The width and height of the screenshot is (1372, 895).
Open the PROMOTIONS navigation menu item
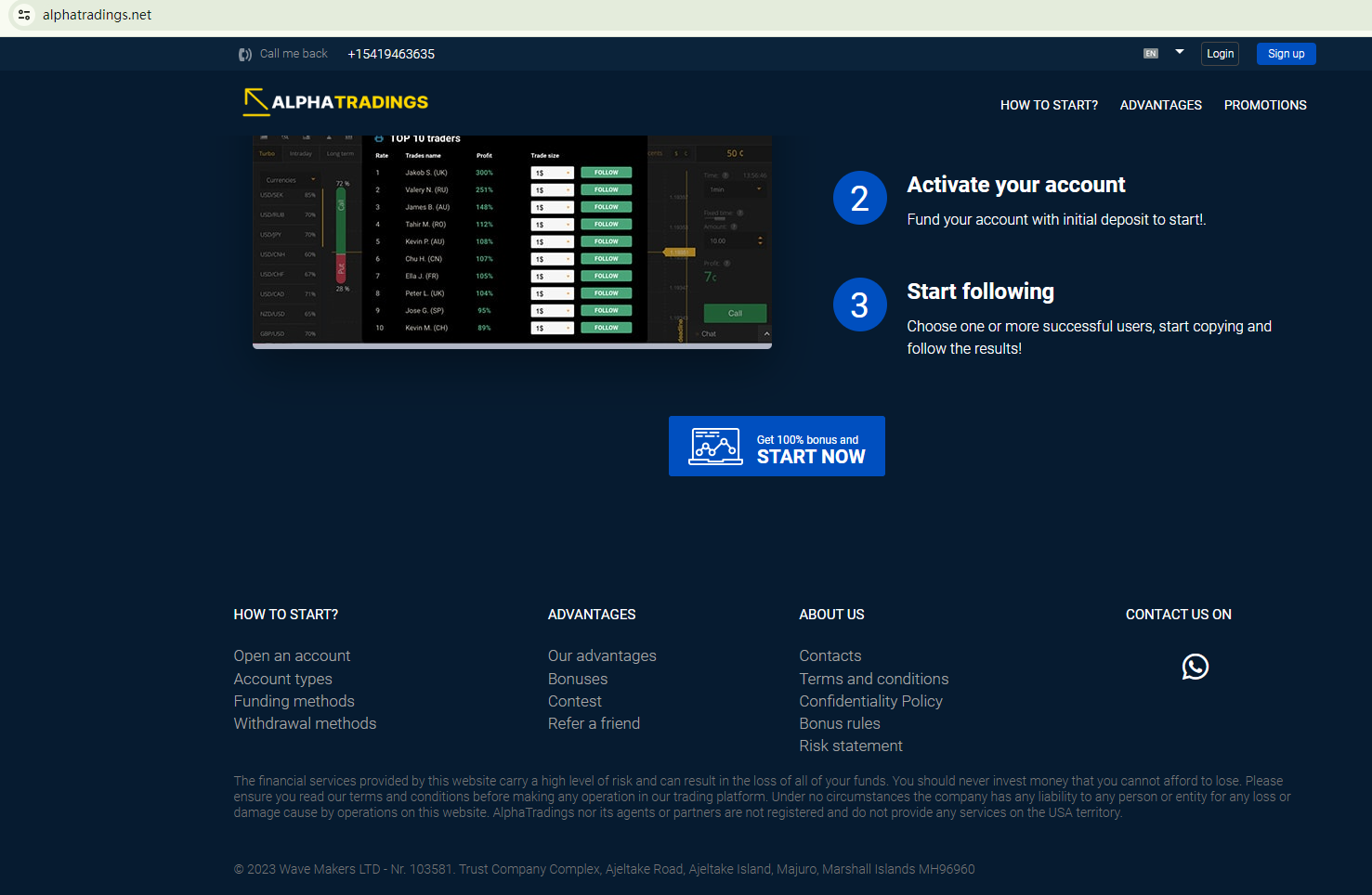pyautogui.click(x=1264, y=106)
